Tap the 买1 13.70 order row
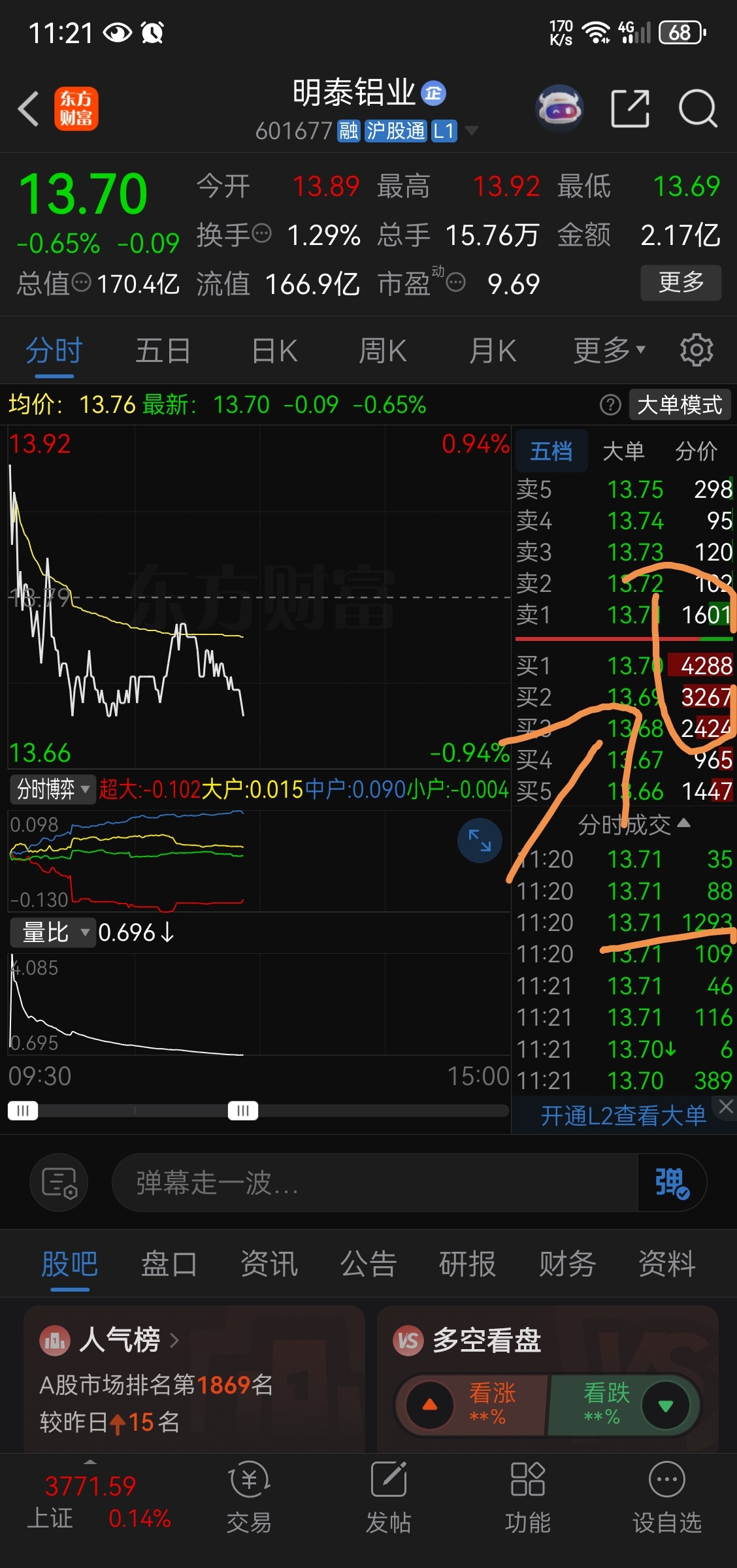 [x=624, y=666]
